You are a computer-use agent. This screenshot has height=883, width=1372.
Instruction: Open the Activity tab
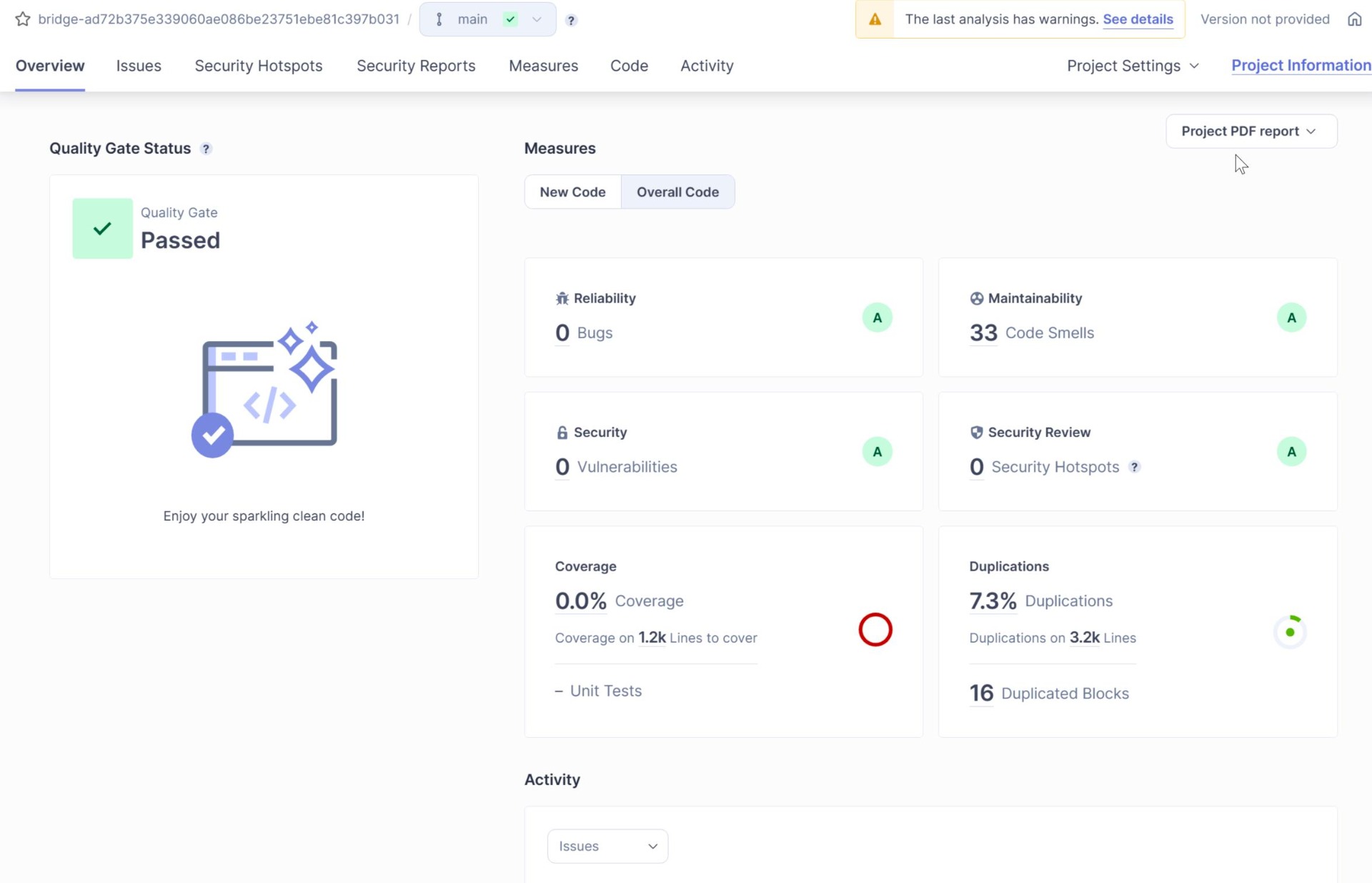point(707,66)
